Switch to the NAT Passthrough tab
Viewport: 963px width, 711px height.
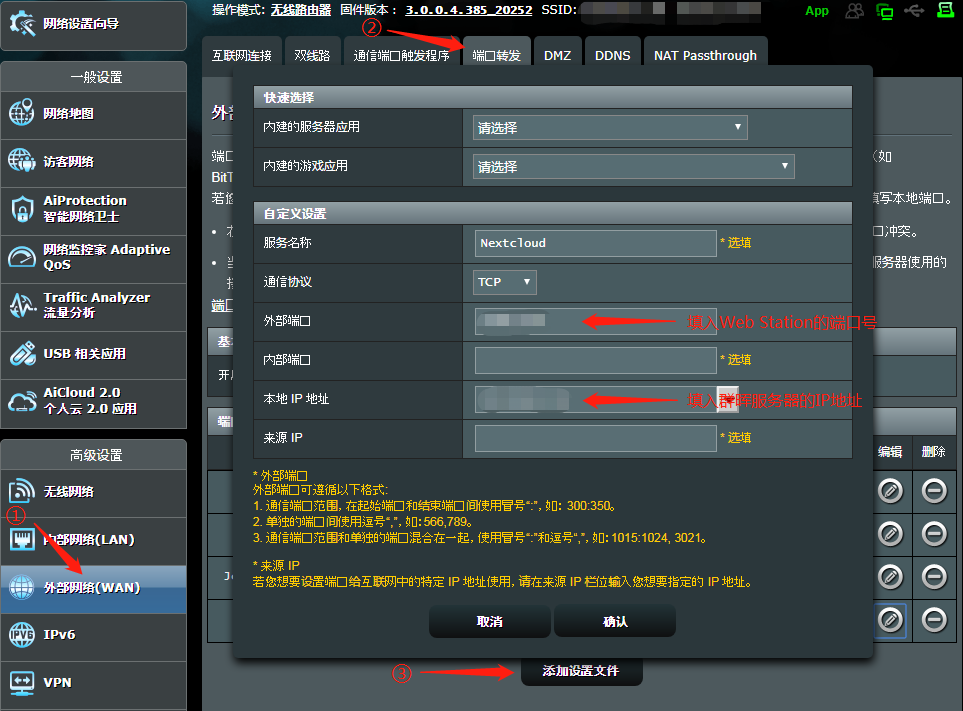coord(705,55)
